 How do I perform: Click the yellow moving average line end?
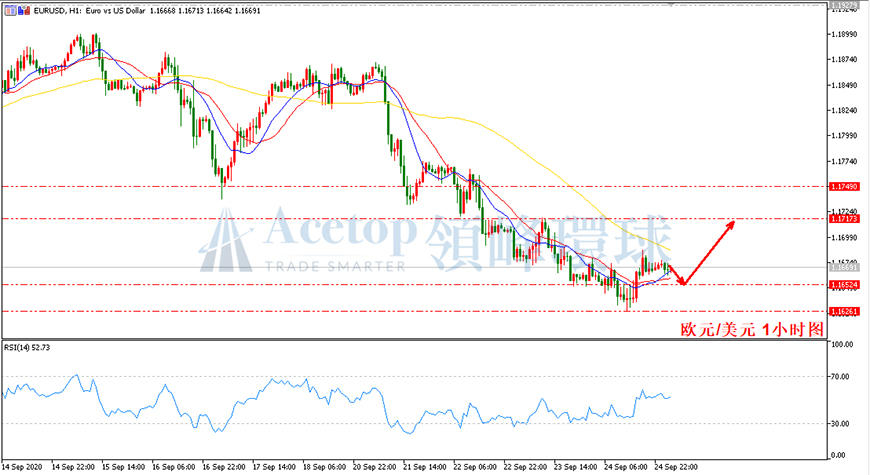click(669, 249)
